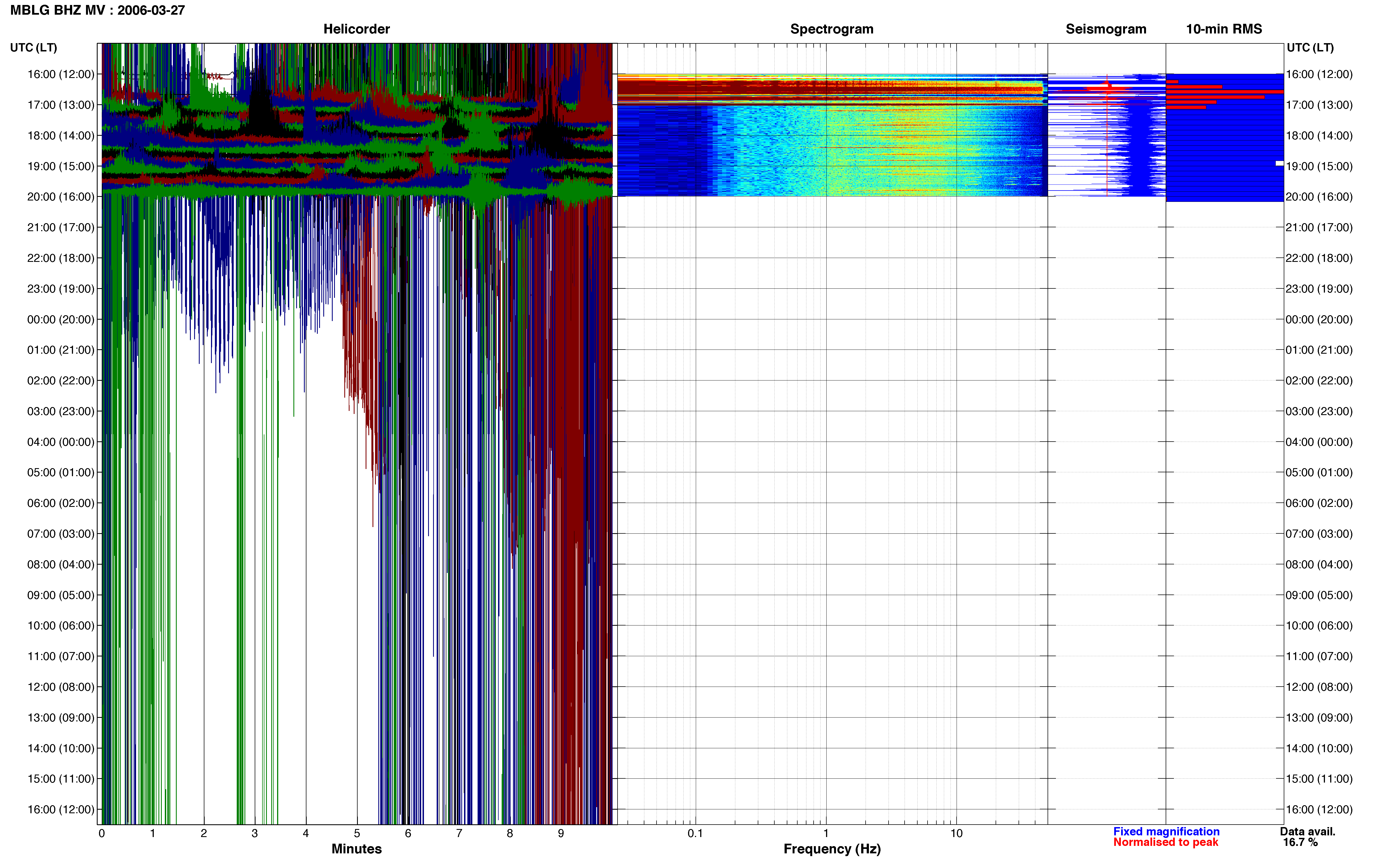This screenshot has height=868, width=1388.
Task: Click the 'Normalised to peak' legend text
Action: tap(1165, 842)
